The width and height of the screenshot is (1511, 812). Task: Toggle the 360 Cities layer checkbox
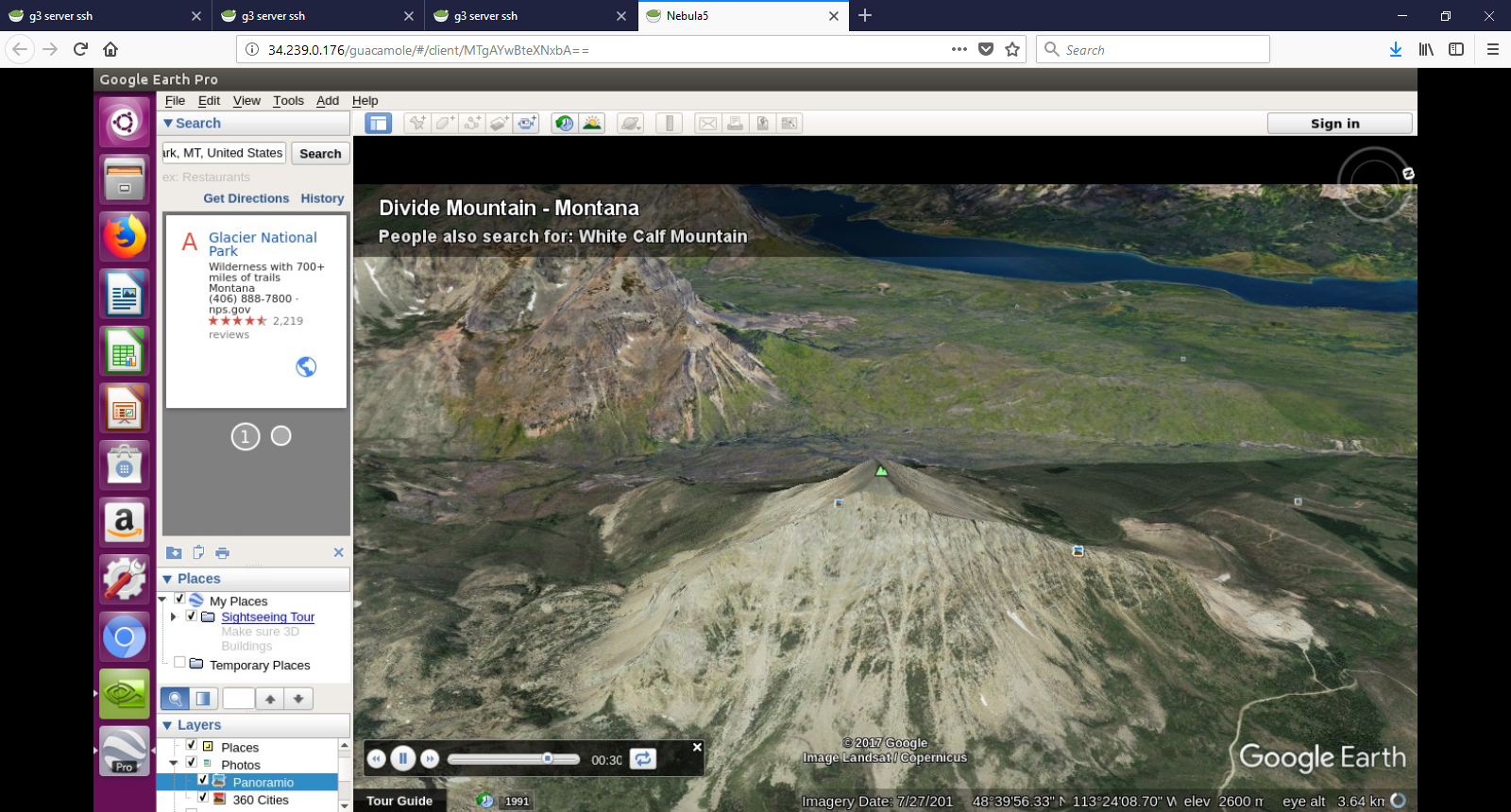(x=203, y=798)
